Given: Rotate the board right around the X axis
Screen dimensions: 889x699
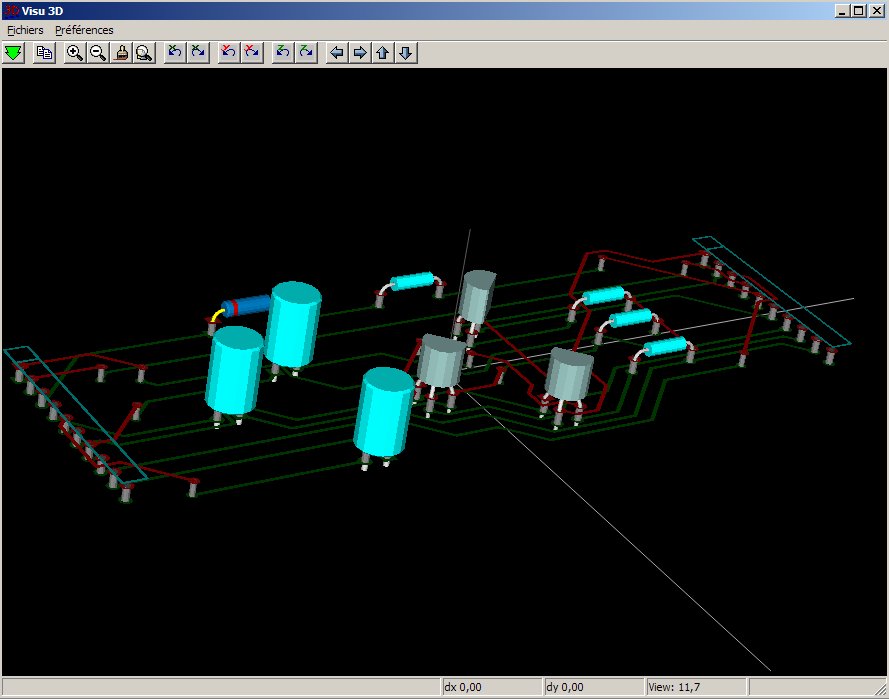Looking at the screenshot, I should pos(198,53).
